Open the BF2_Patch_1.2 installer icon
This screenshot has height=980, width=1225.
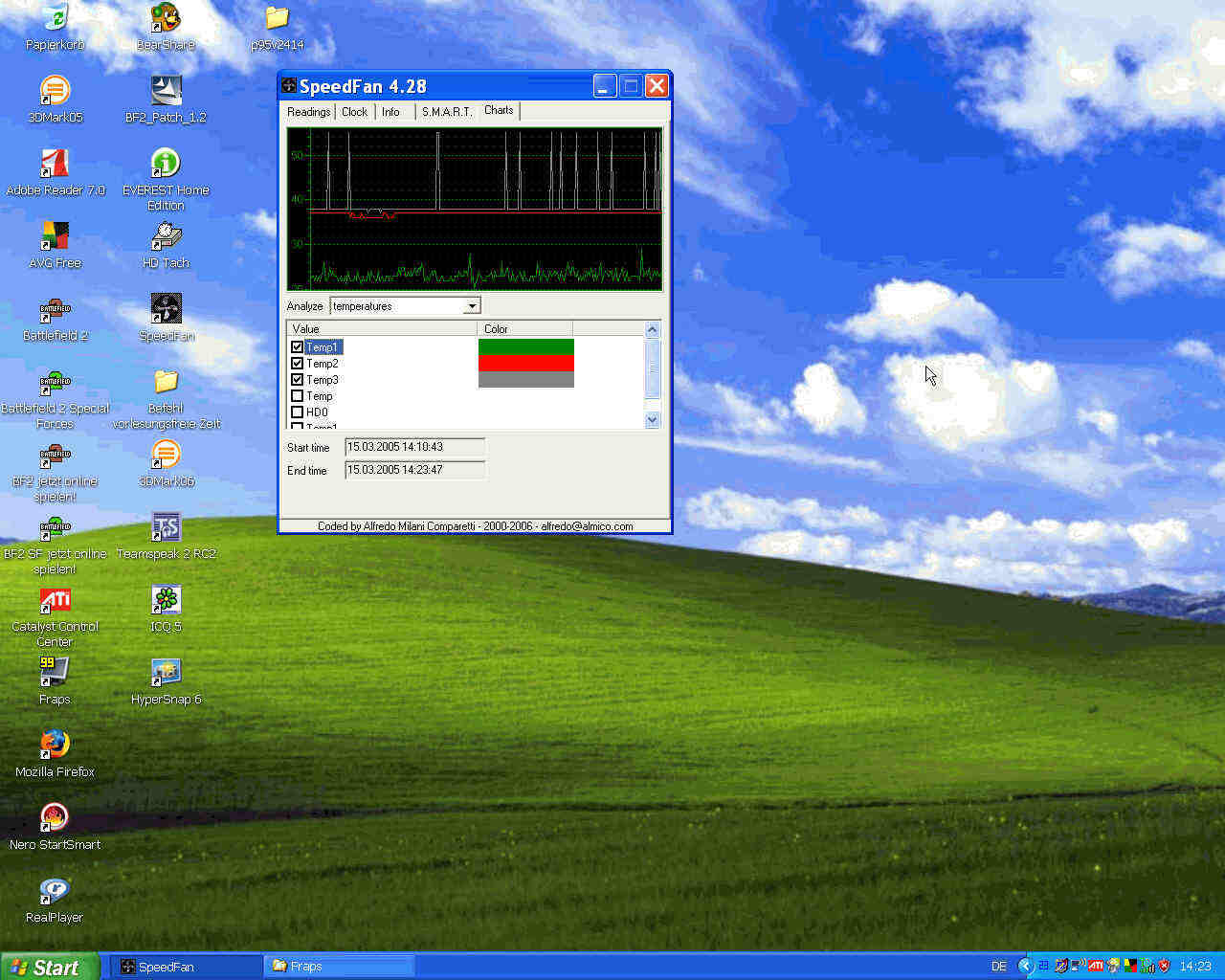(x=166, y=100)
